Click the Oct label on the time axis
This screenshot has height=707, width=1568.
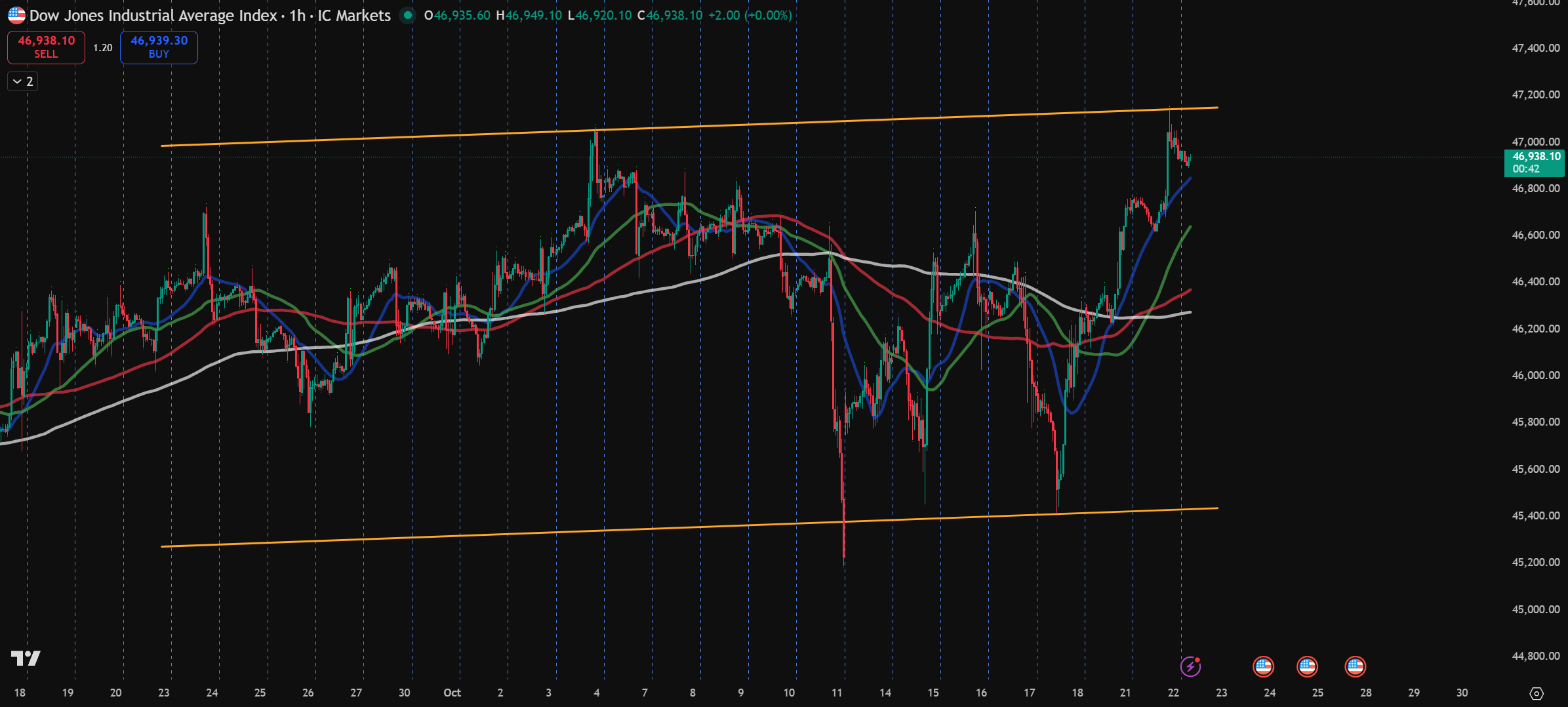click(452, 693)
